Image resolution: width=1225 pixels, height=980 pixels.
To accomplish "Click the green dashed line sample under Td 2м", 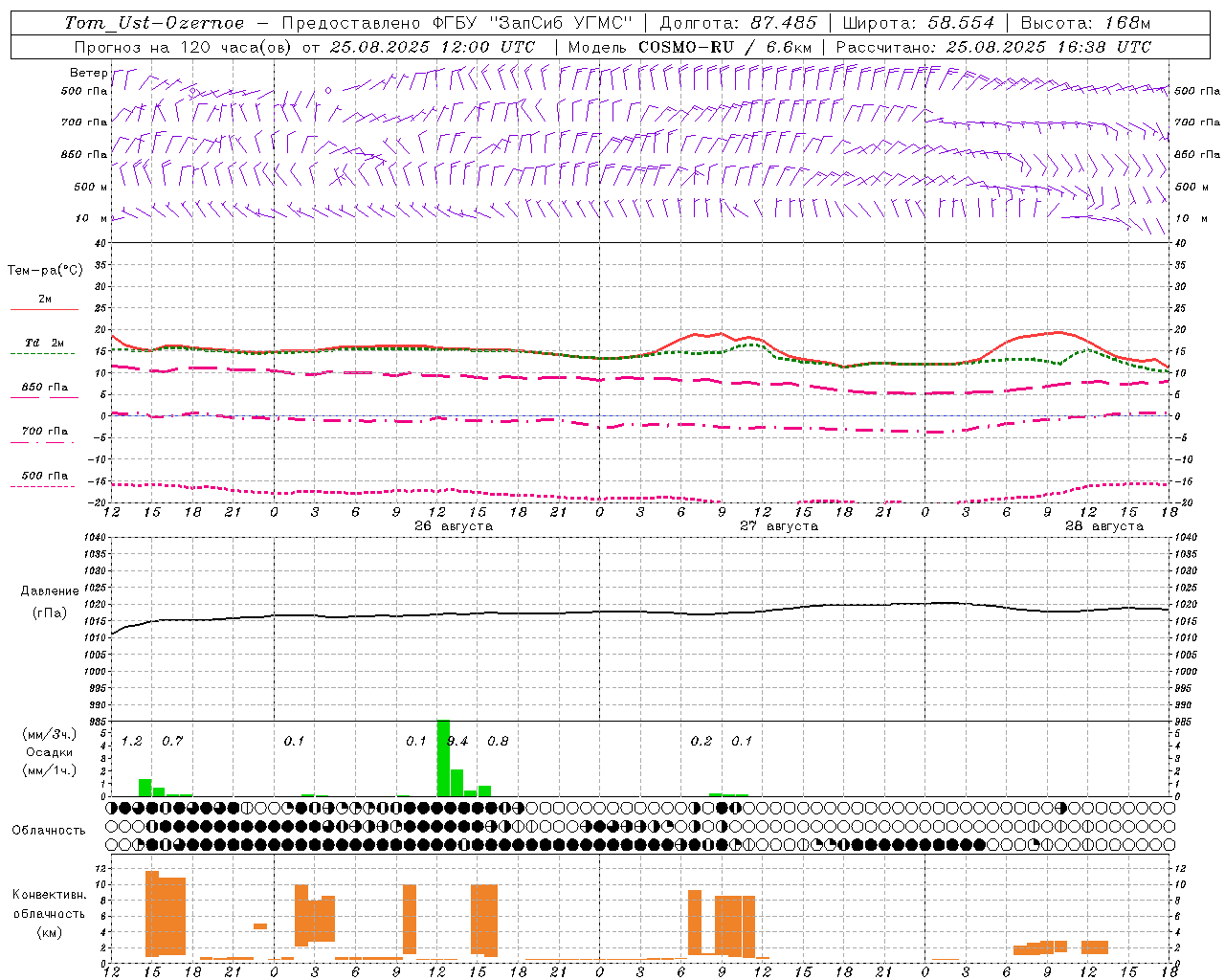I will pos(43,354).
